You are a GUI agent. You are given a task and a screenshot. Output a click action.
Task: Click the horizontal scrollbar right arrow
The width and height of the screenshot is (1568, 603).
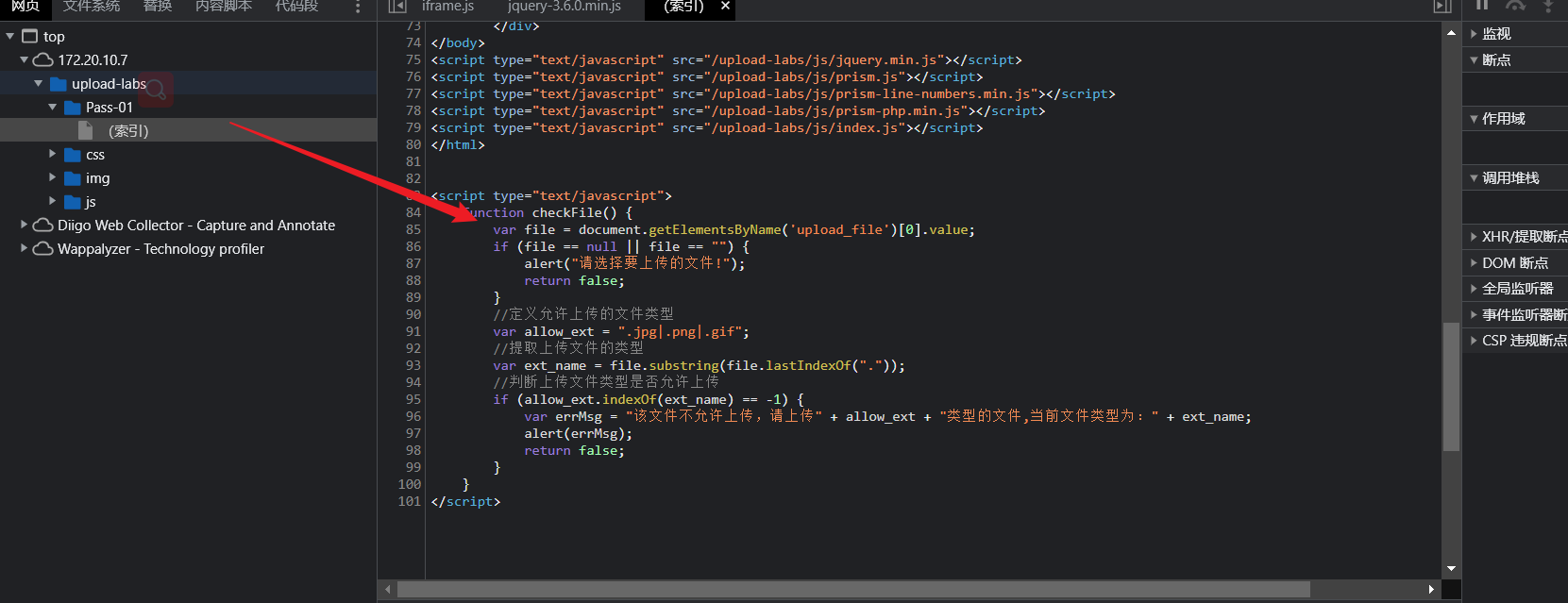pyautogui.click(x=1431, y=589)
